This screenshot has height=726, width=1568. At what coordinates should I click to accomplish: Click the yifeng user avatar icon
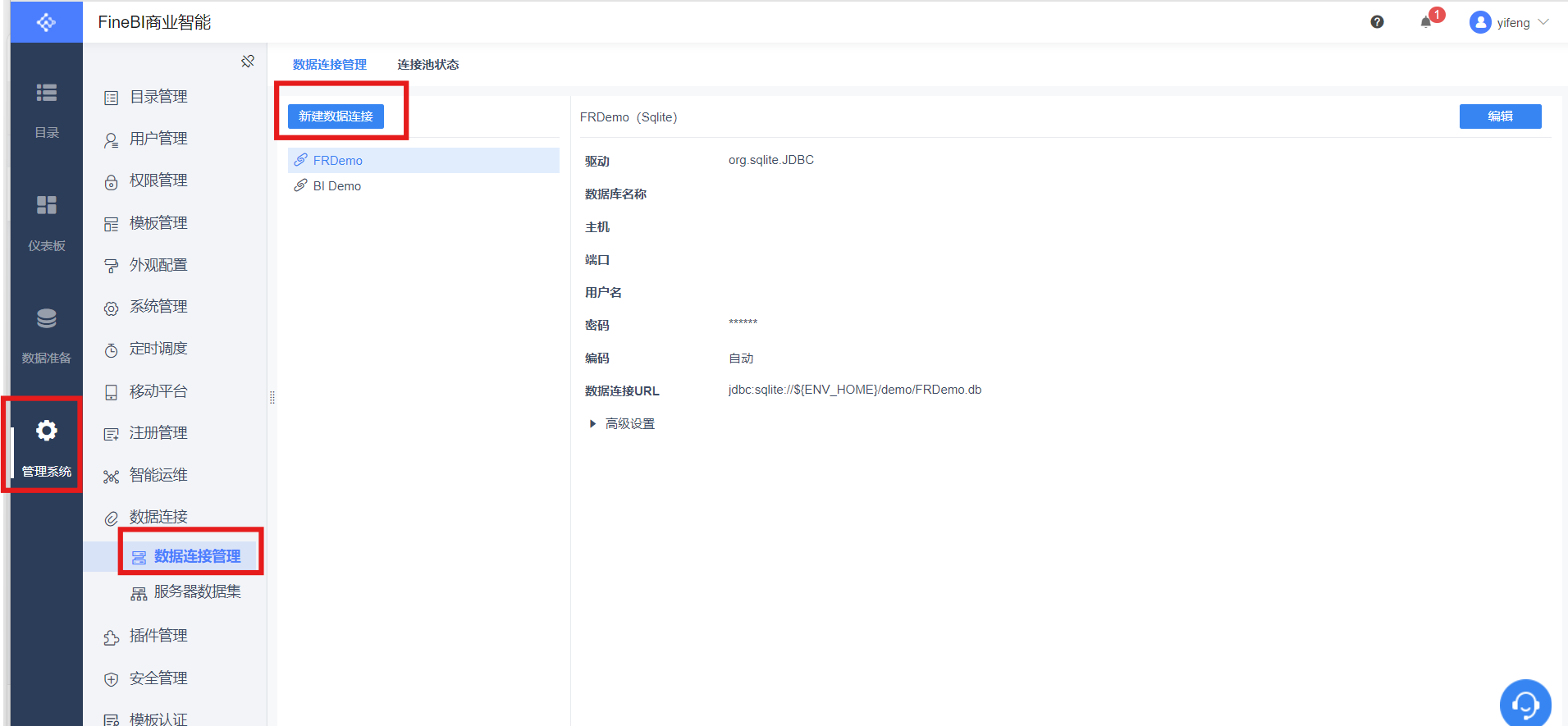[1480, 22]
